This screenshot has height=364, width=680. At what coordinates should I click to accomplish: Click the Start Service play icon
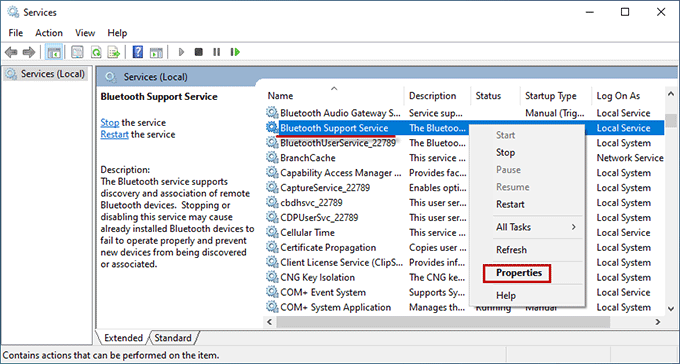coord(181,52)
